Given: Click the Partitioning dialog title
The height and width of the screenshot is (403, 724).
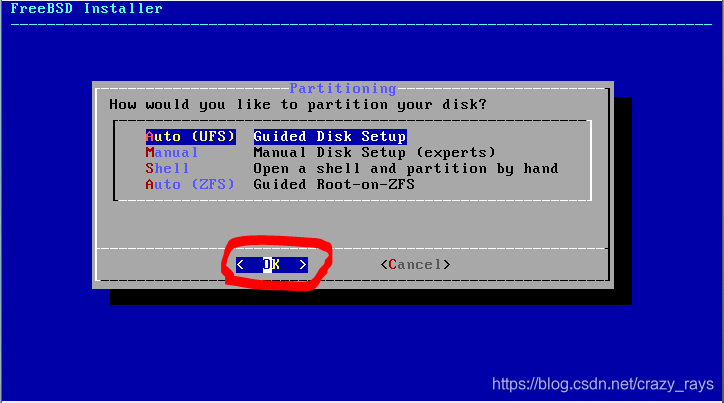Looking at the screenshot, I should pos(343,88).
